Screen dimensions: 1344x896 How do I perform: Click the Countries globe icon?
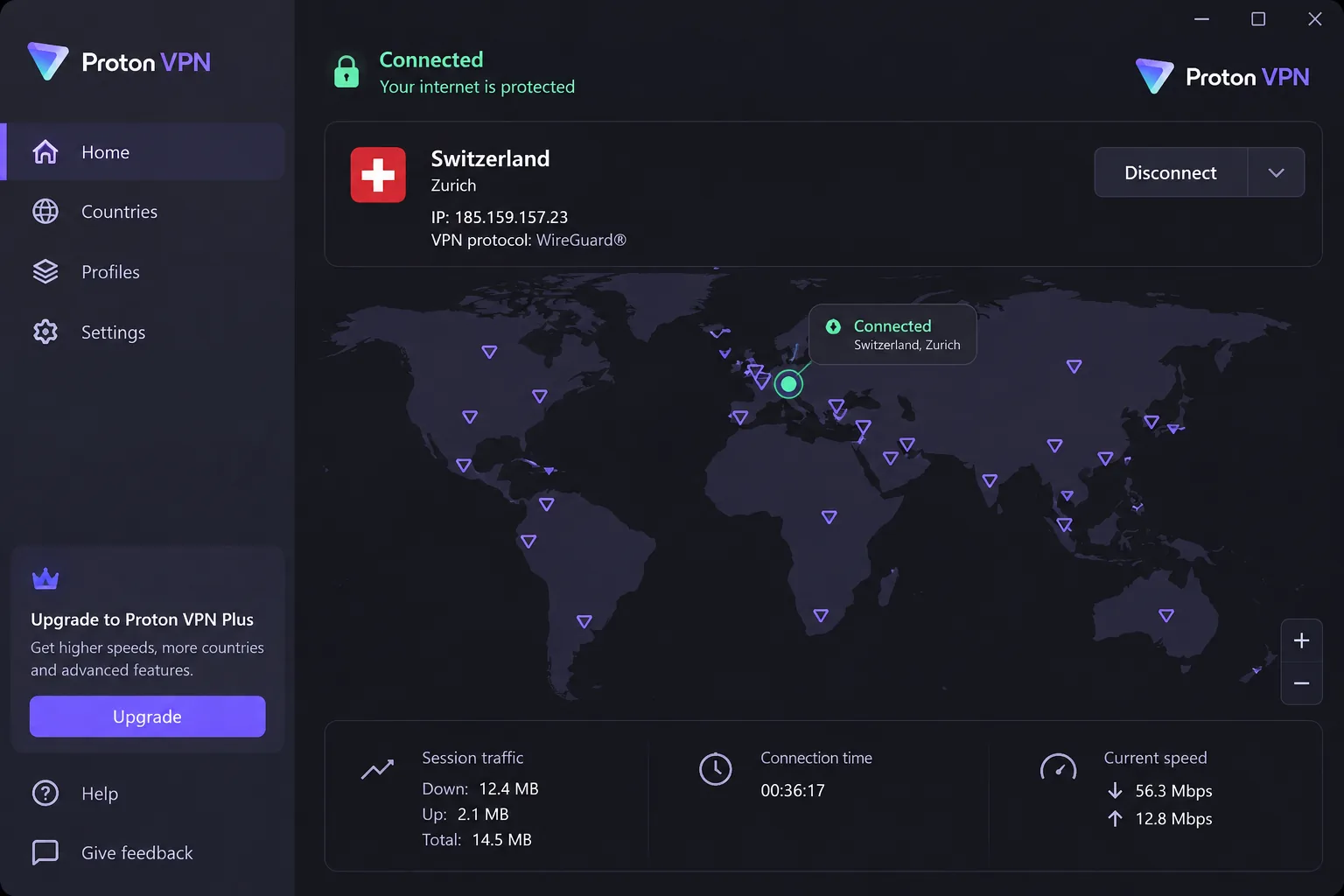[45, 212]
